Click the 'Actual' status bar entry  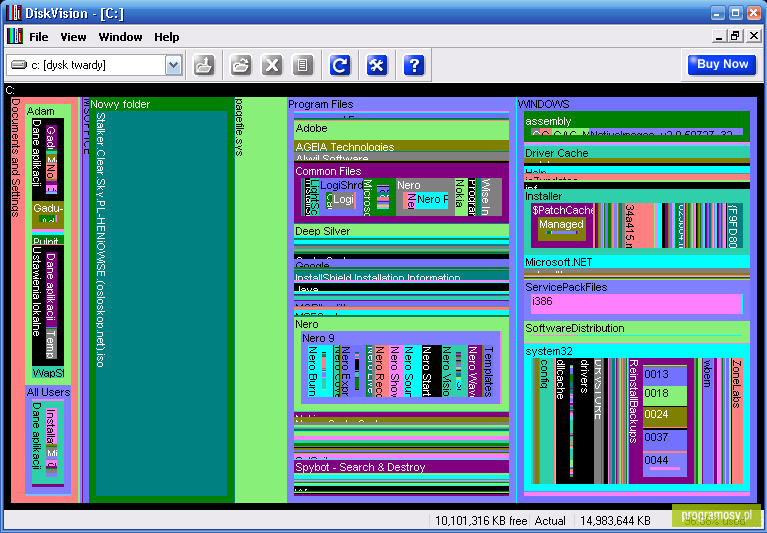tap(550, 521)
